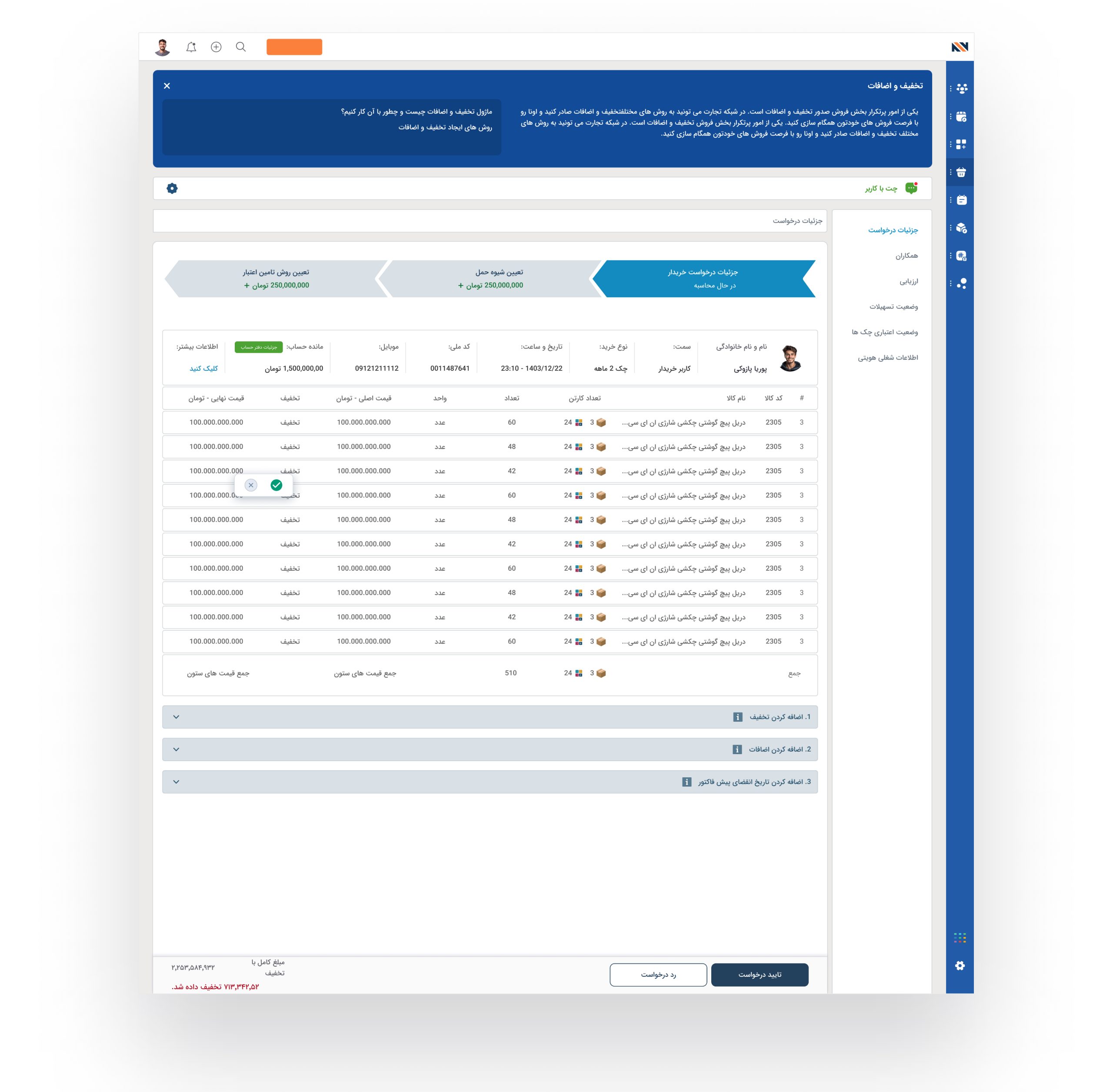Expand the اضافه کردن تخفیف section
This screenshot has width=1113, height=1092.
click(176, 717)
